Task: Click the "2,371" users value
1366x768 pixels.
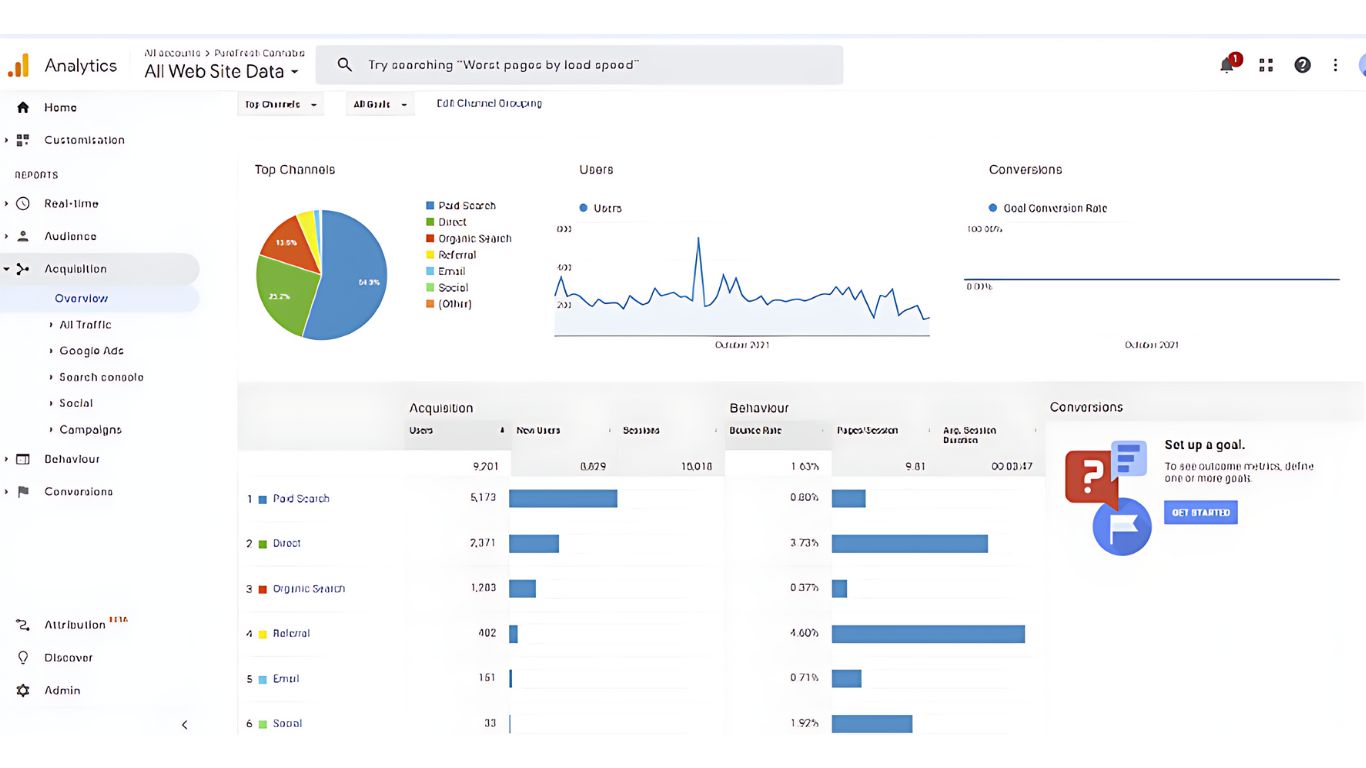Action: (483, 543)
